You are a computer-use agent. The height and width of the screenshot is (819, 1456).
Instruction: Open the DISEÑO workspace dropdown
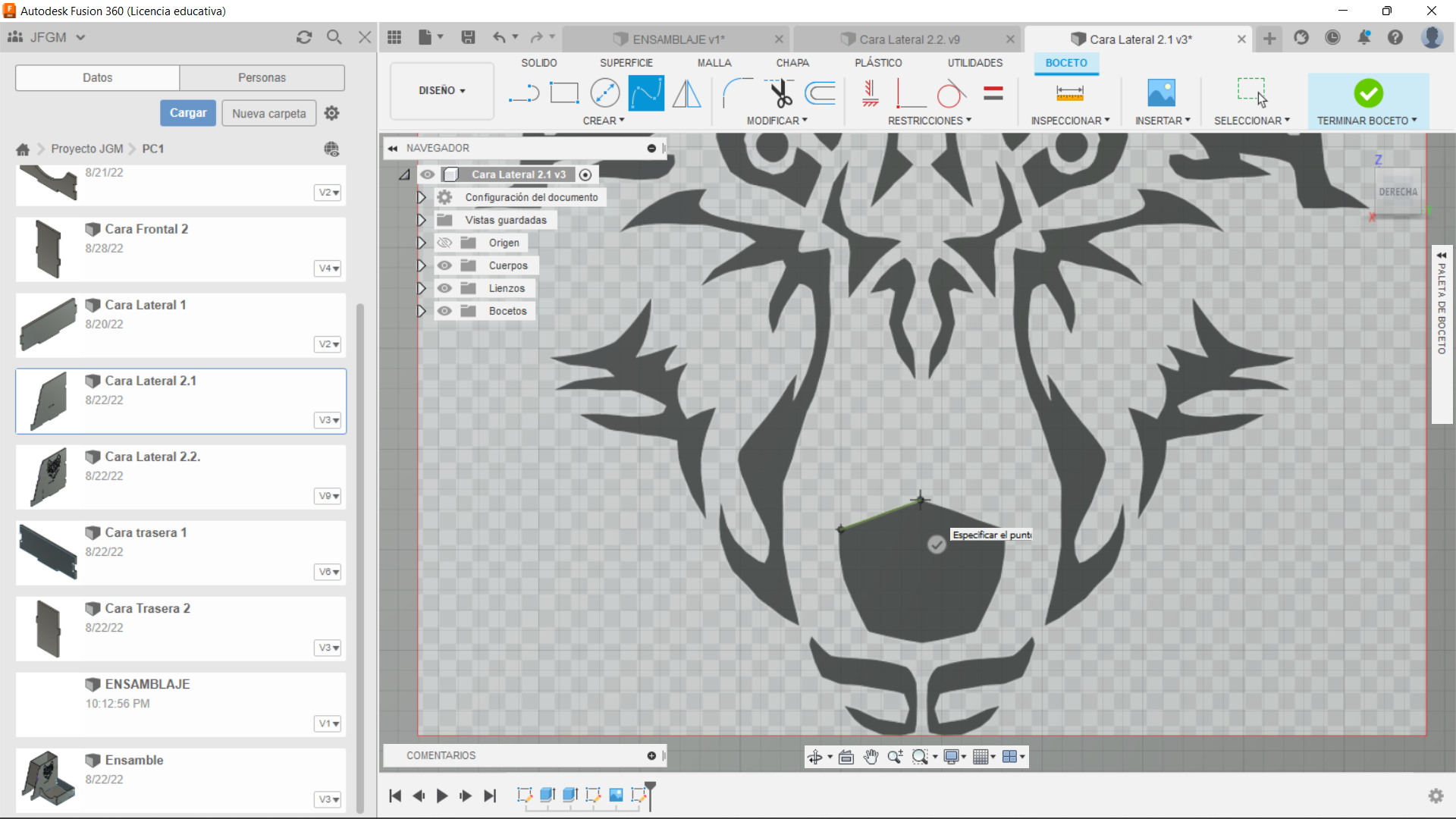click(x=441, y=90)
